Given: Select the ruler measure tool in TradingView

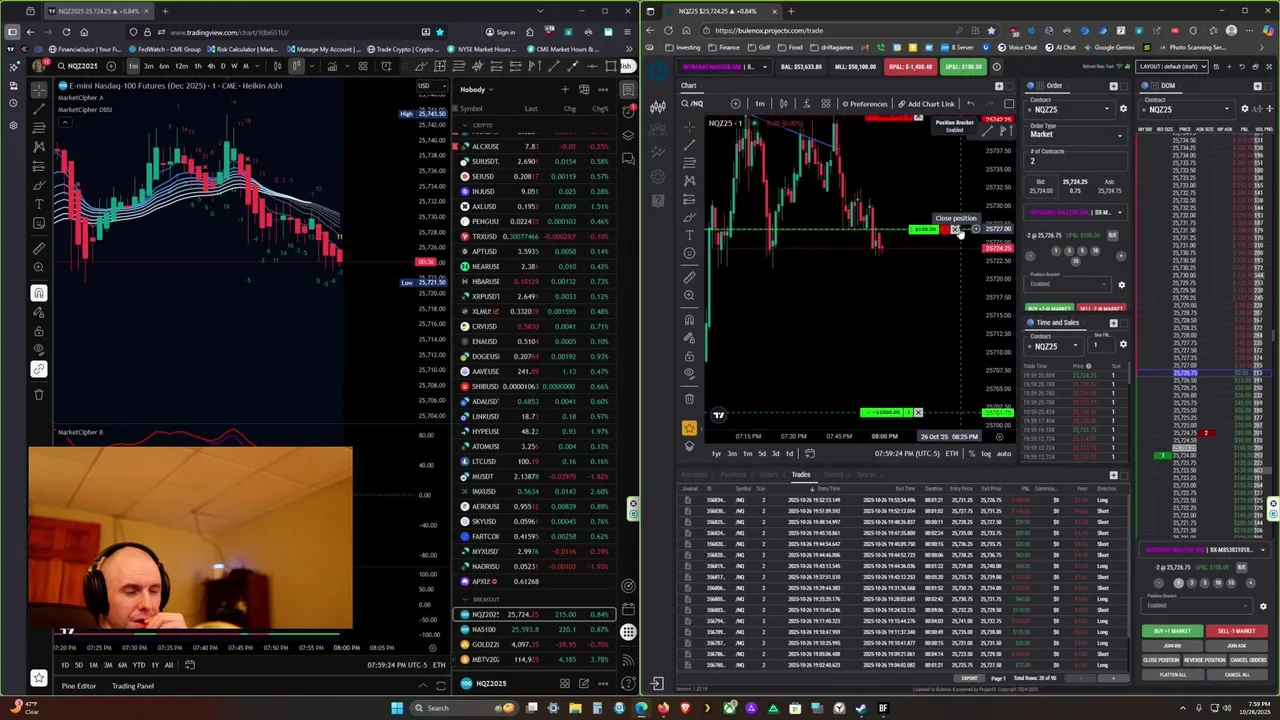Looking at the screenshot, I should click(38, 248).
